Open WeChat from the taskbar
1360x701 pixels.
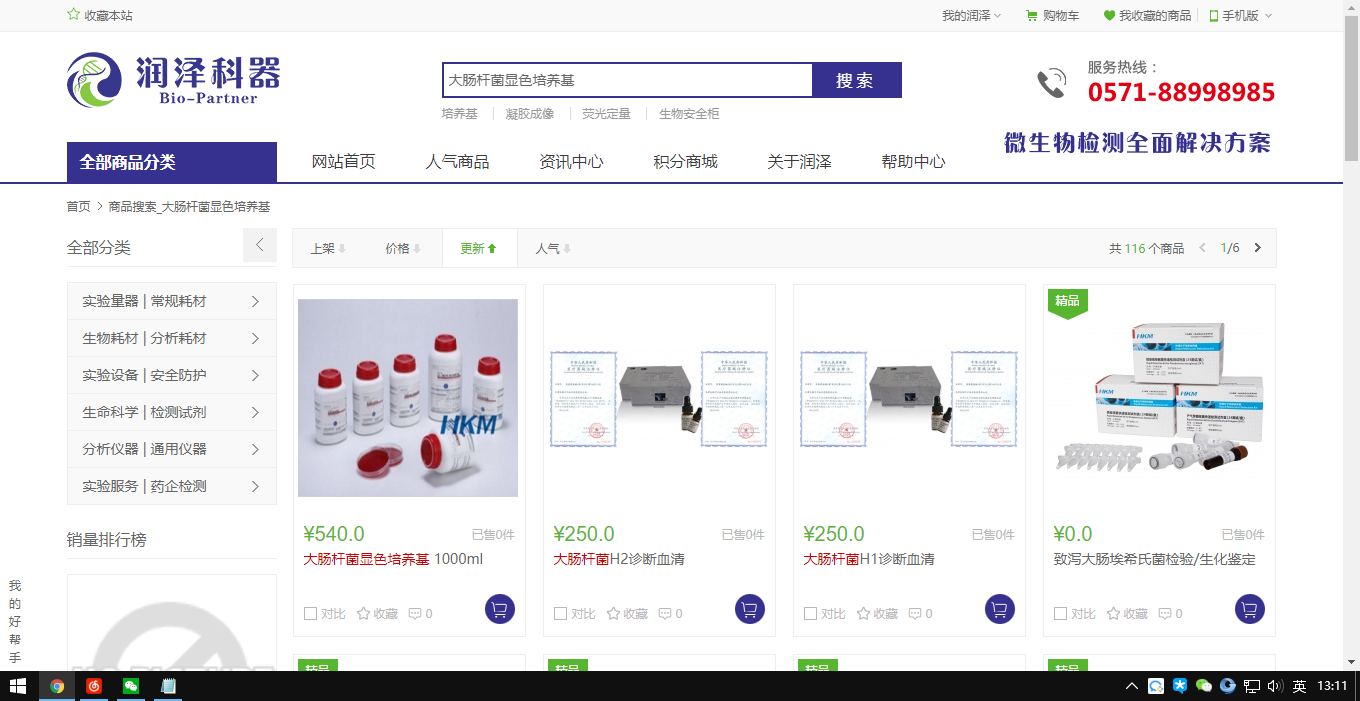[x=131, y=686]
